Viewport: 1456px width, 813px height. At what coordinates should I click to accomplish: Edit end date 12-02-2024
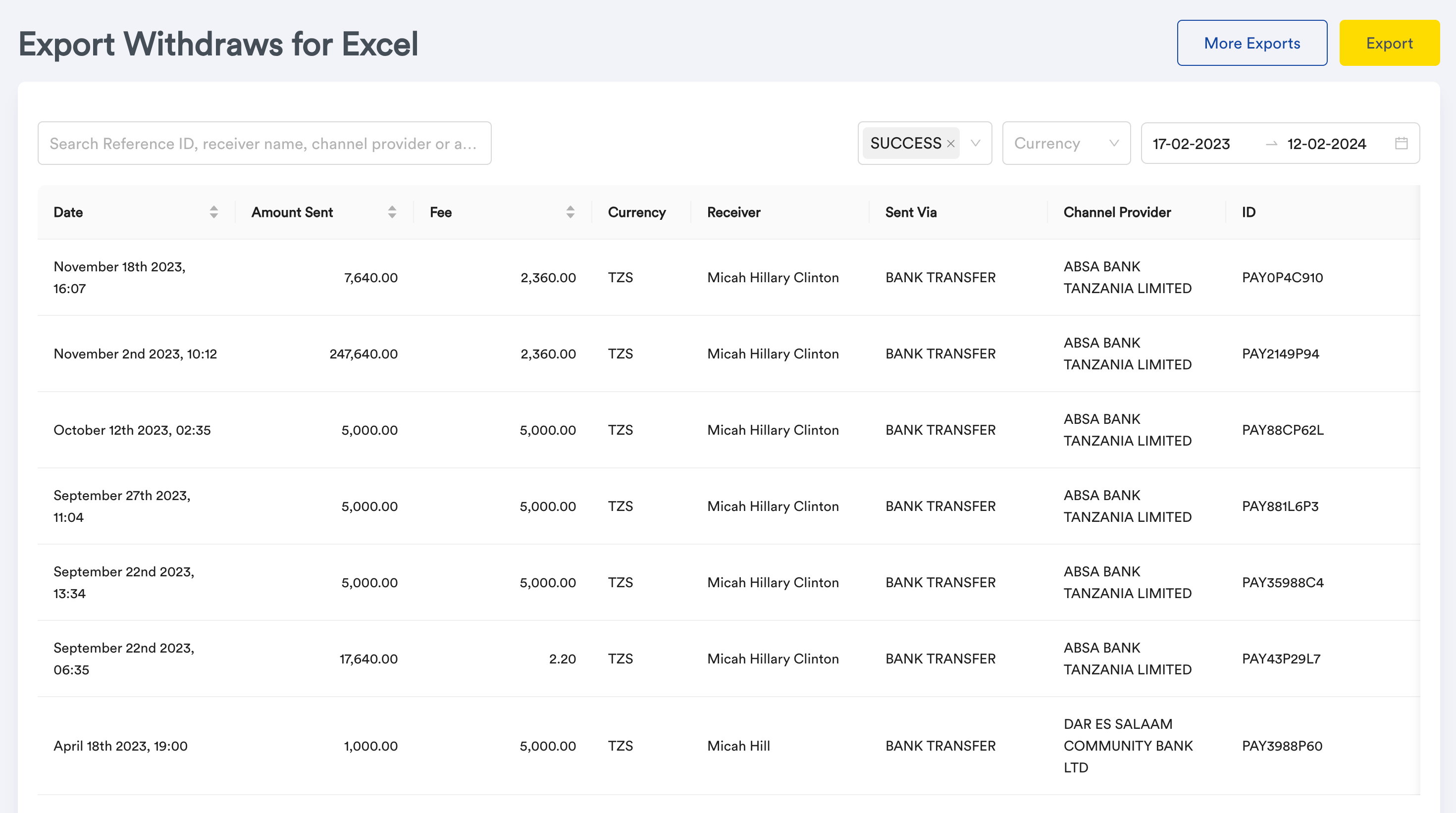[x=1327, y=144]
